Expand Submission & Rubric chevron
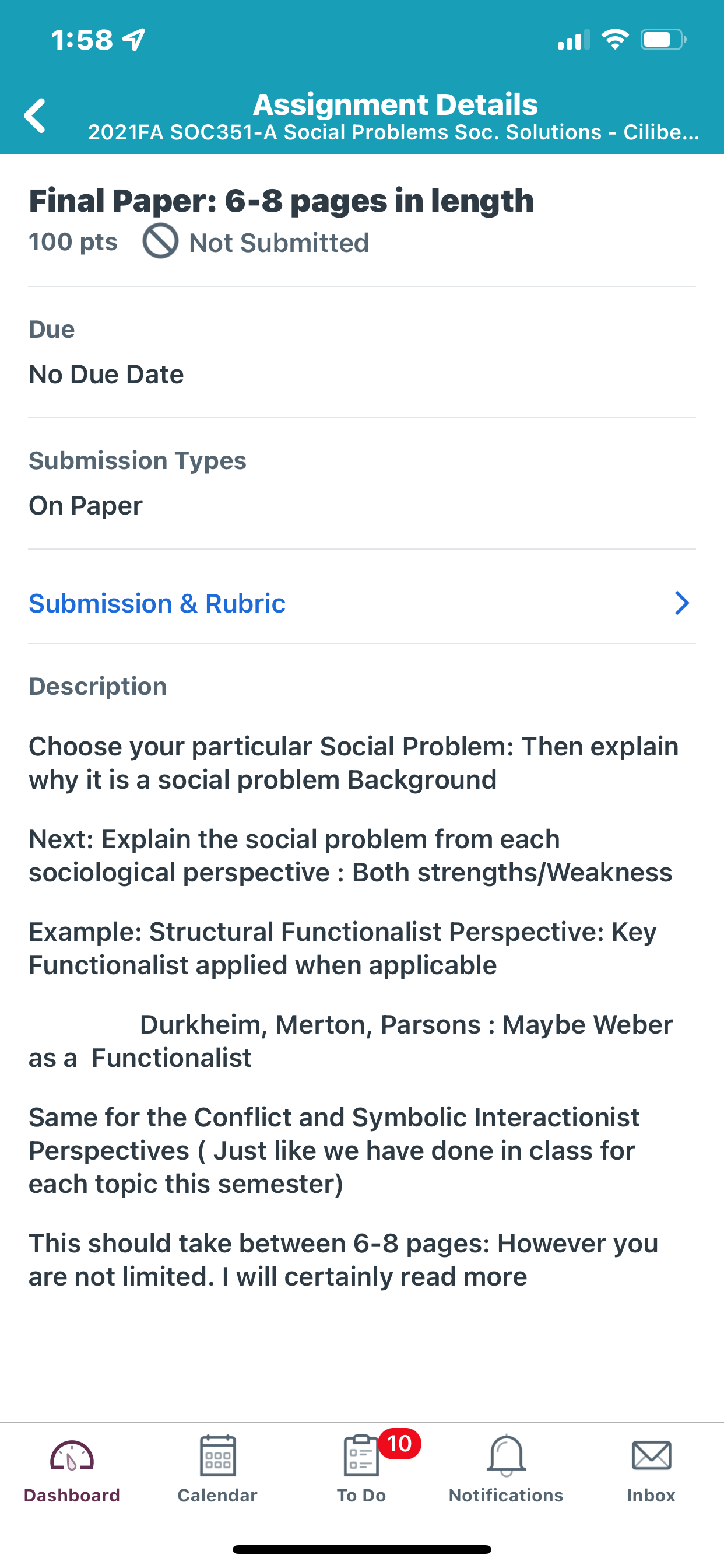This screenshot has height=1568, width=724. tap(681, 603)
